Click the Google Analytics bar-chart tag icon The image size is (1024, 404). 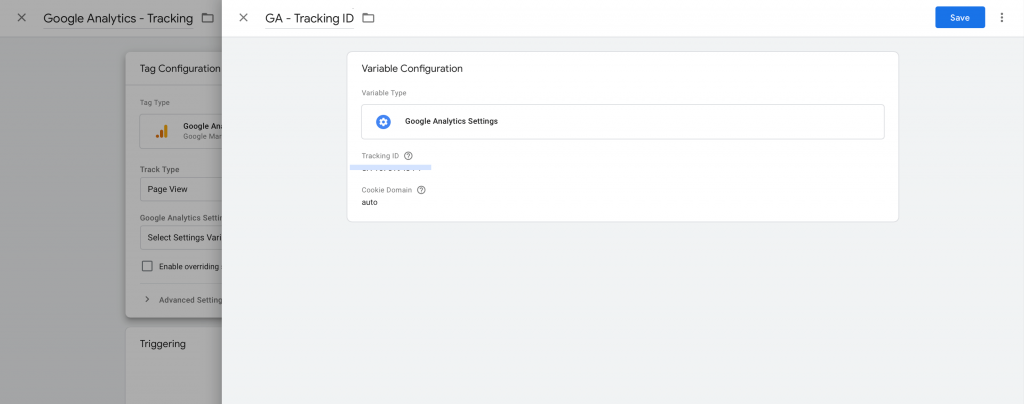click(162, 131)
